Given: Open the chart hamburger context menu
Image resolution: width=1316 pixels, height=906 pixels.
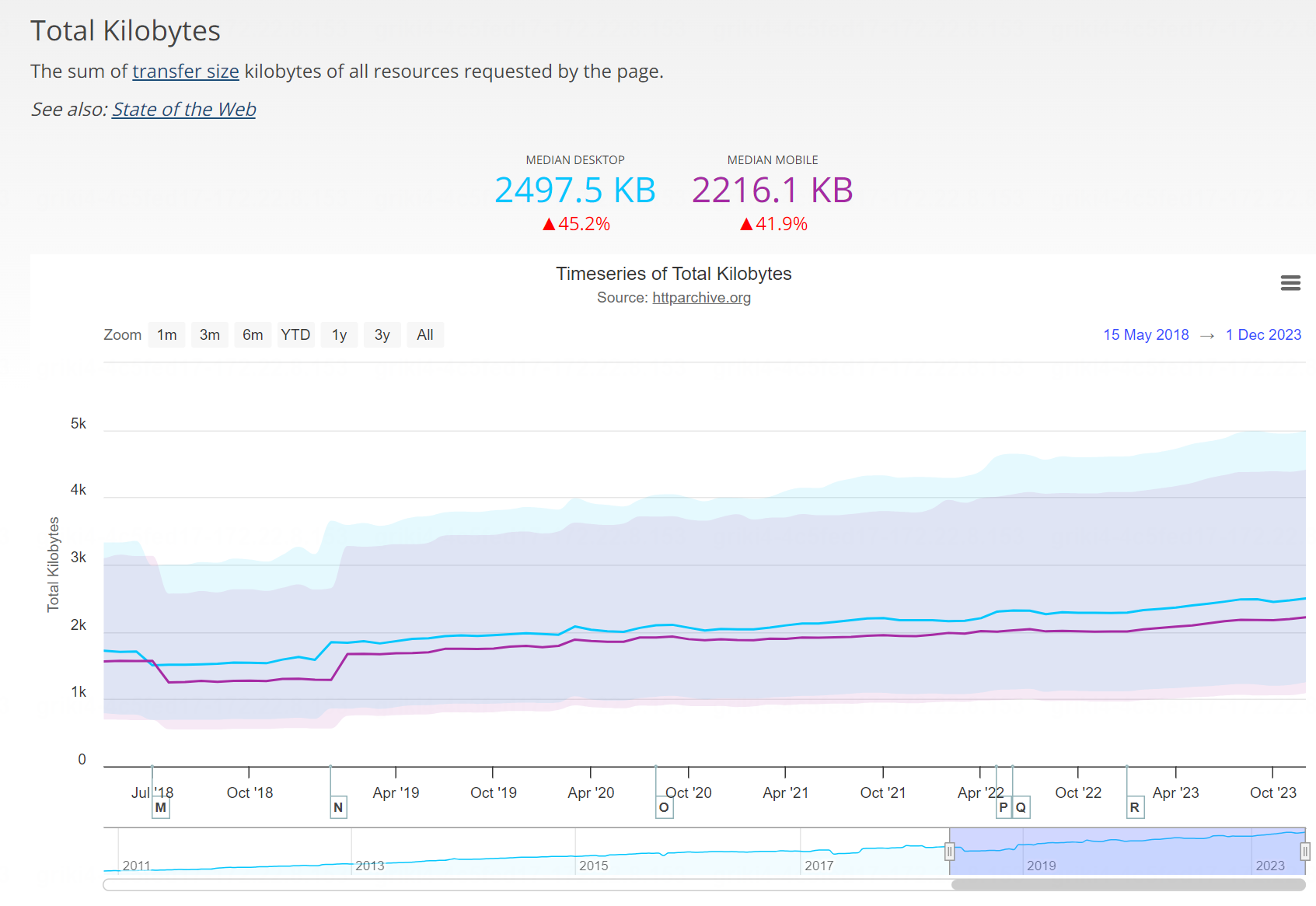Looking at the screenshot, I should (1290, 283).
